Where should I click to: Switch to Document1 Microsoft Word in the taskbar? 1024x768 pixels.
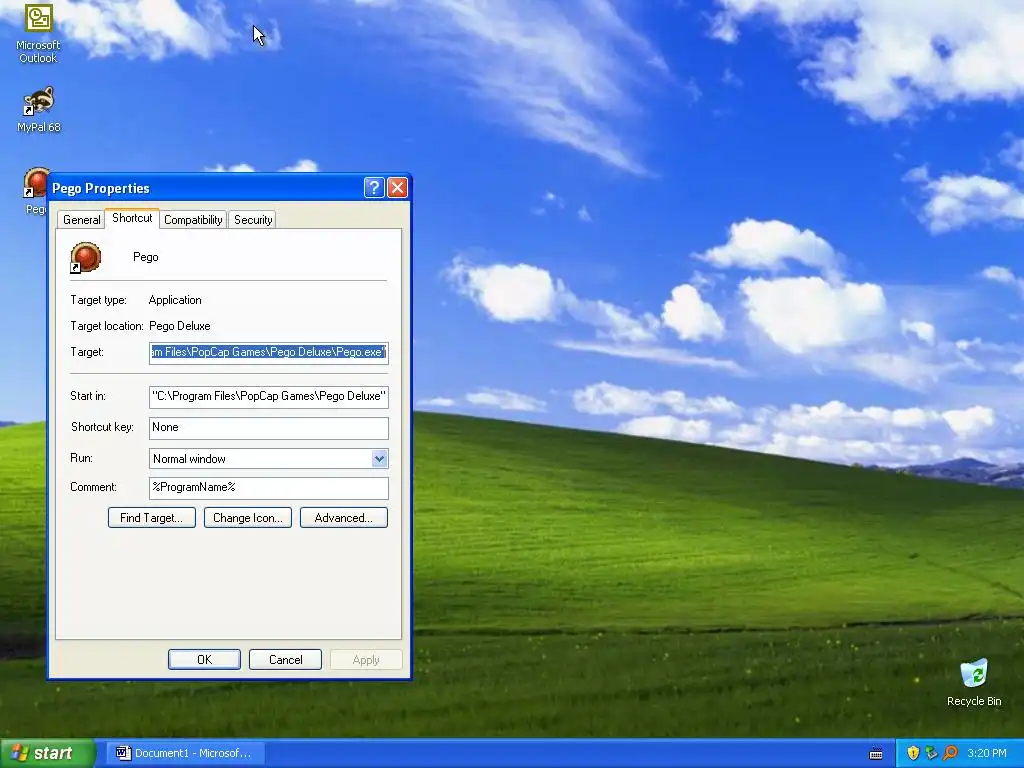pos(184,753)
